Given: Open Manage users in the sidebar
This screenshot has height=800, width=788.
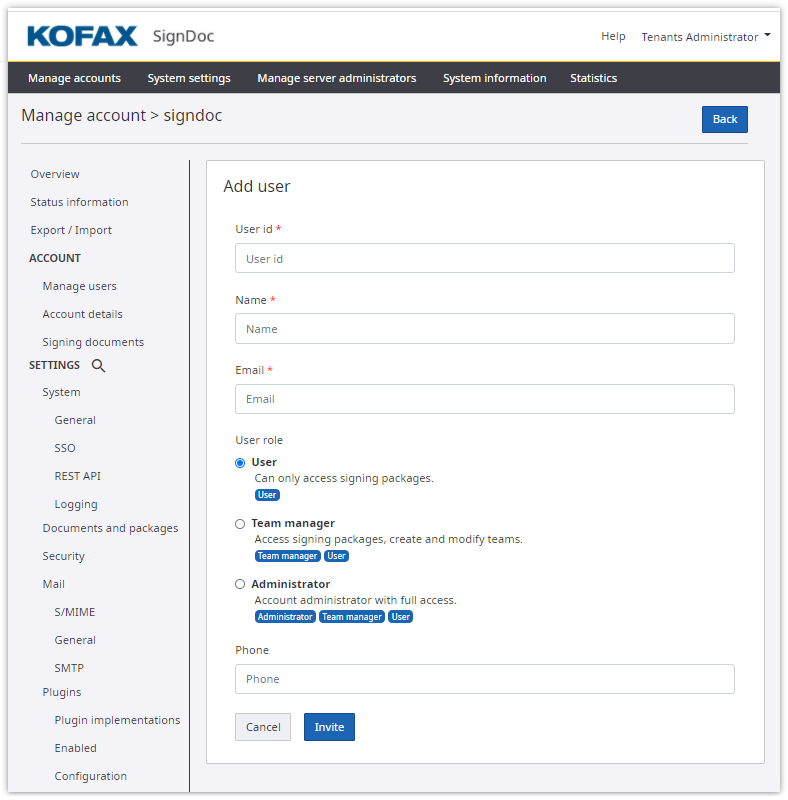Looking at the screenshot, I should click(x=79, y=286).
